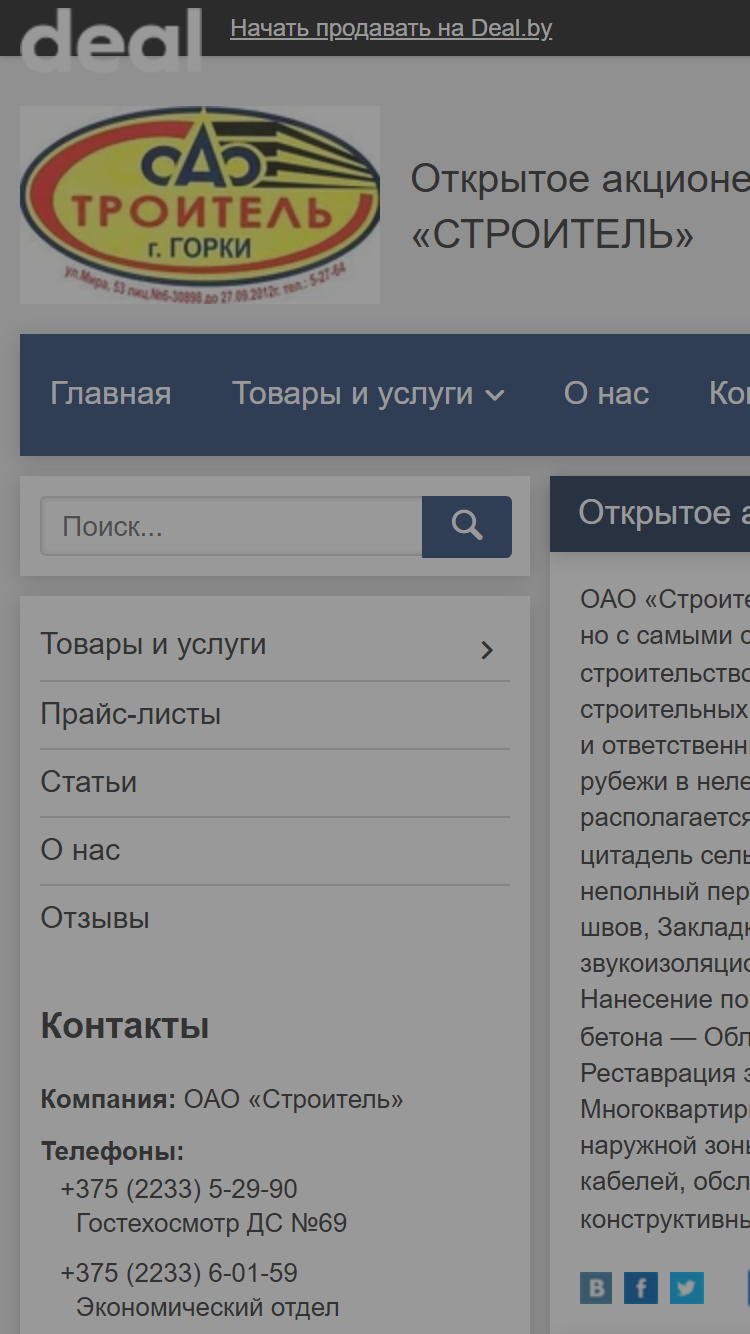Expand the sidebar Товары и услуги chevron

(x=487, y=650)
